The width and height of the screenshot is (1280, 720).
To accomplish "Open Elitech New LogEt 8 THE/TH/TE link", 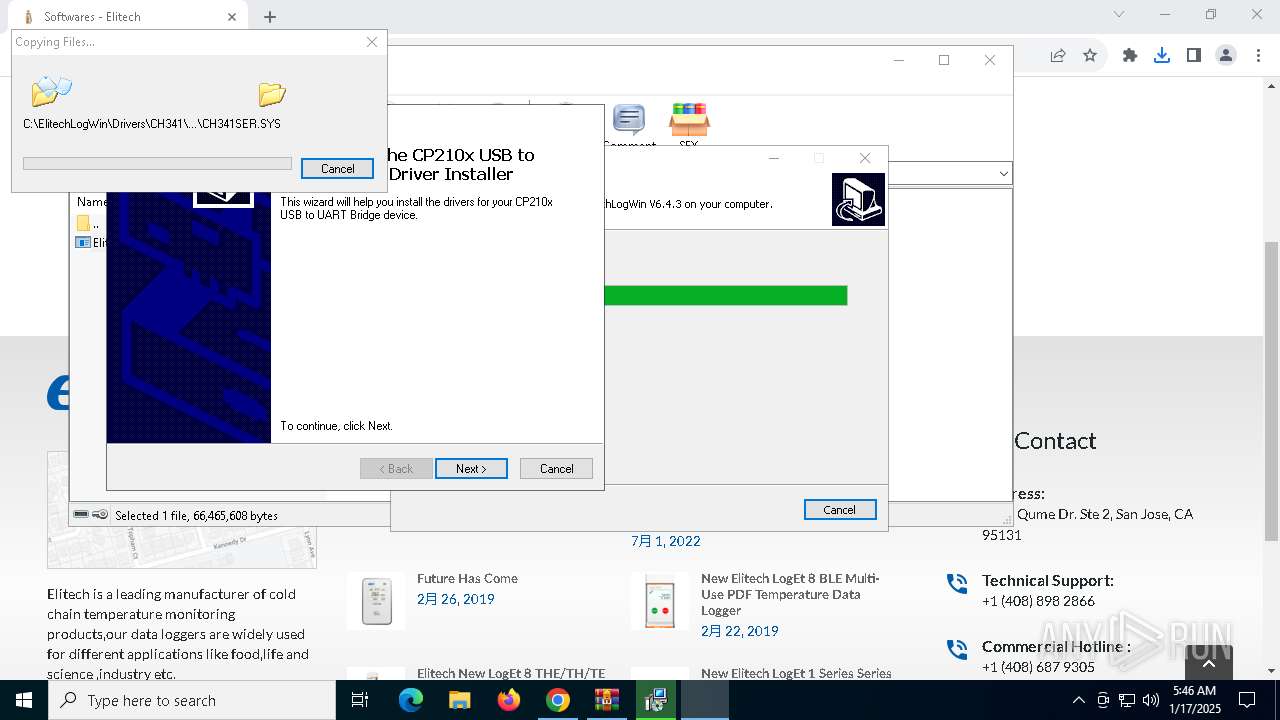I will tap(511, 673).
